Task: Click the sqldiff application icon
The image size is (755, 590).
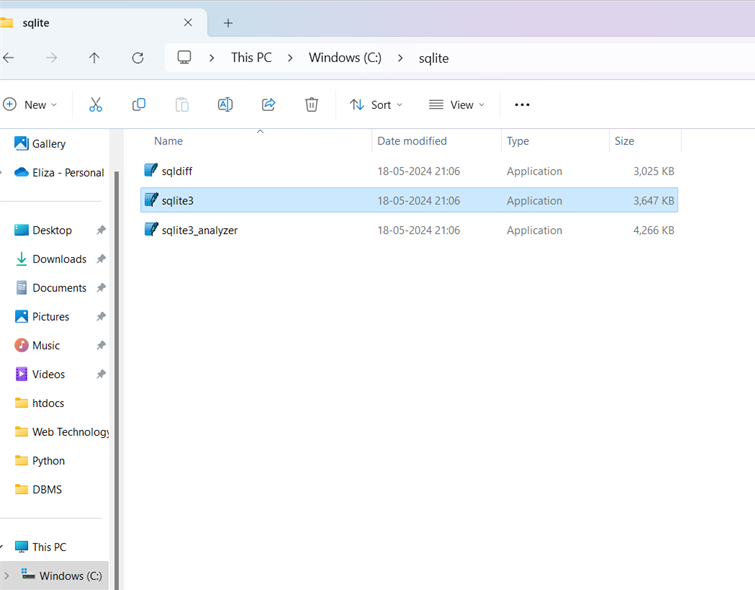Action: point(151,170)
